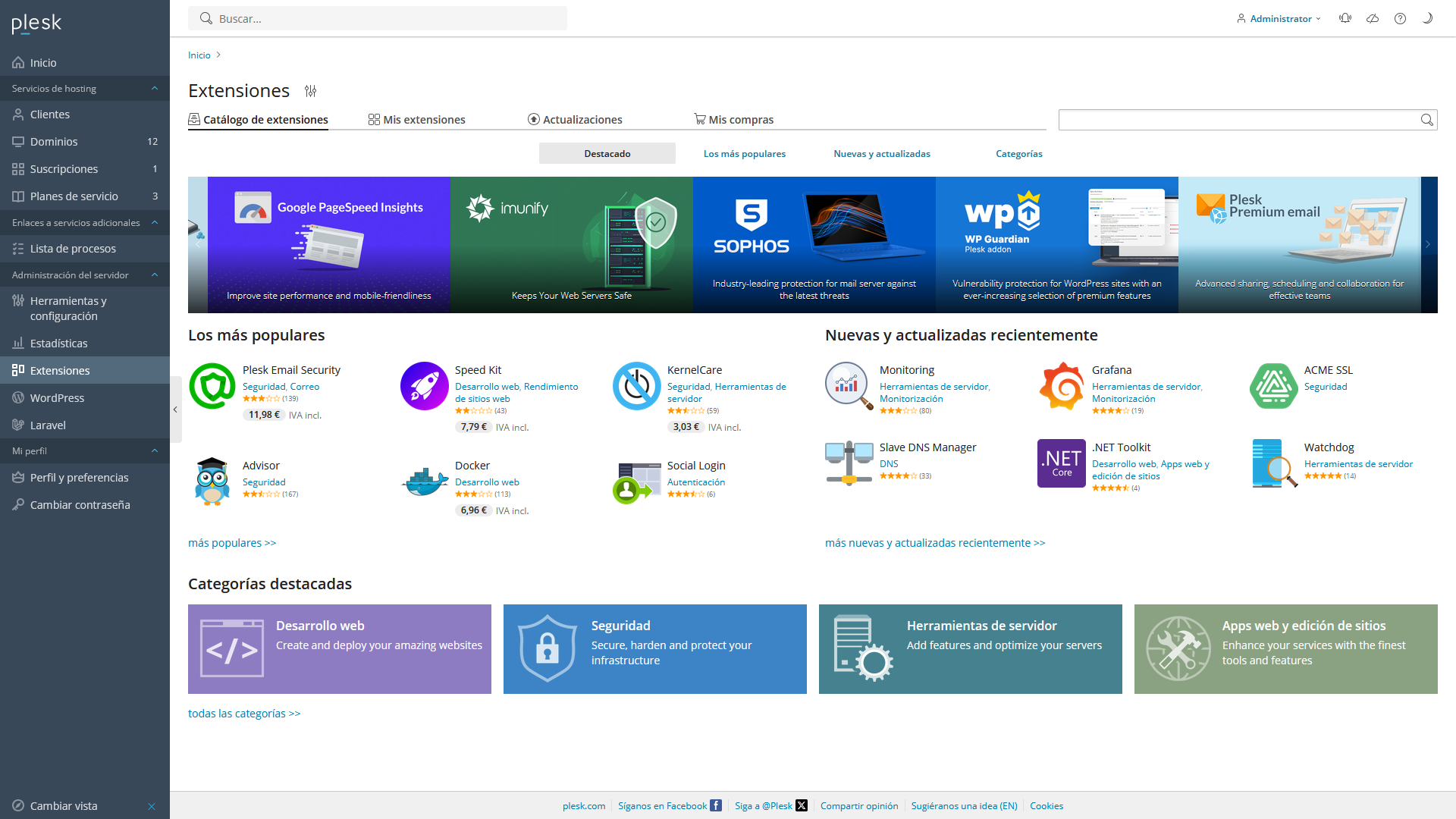Image resolution: width=1456 pixels, height=819 pixels.
Task: Open the Seguridad category card
Action: pyautogui.click(x=655, y=649)
